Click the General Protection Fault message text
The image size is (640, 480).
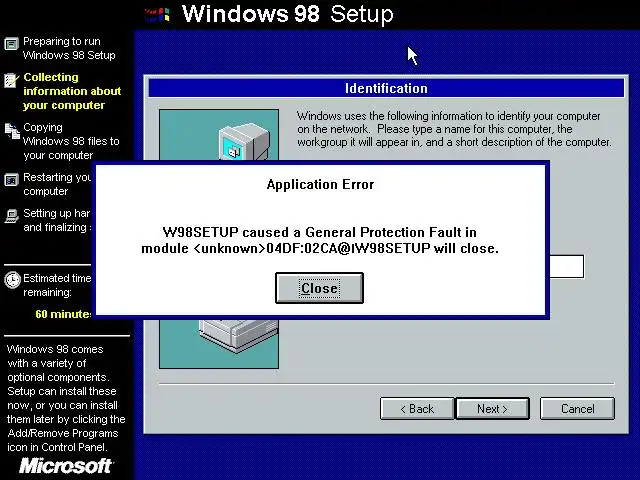click(x=320, y=240)
